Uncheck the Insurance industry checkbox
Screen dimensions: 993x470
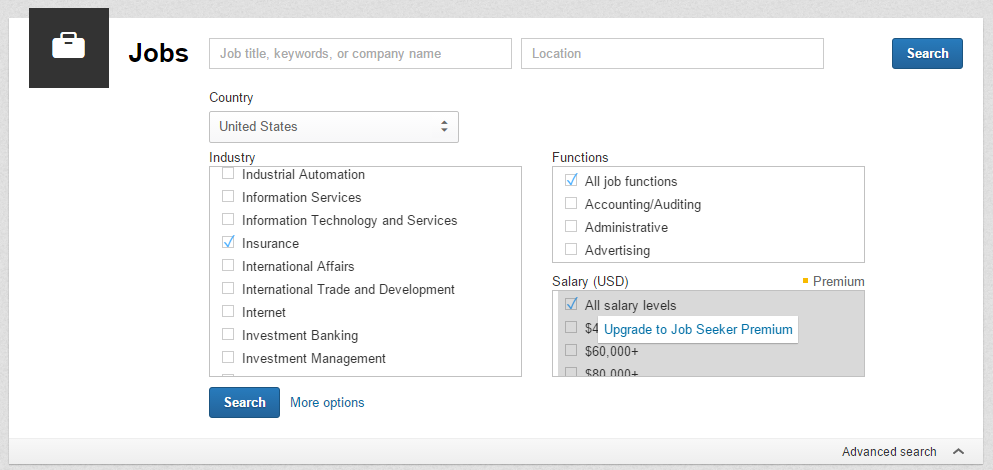click(x=228, y=243)
